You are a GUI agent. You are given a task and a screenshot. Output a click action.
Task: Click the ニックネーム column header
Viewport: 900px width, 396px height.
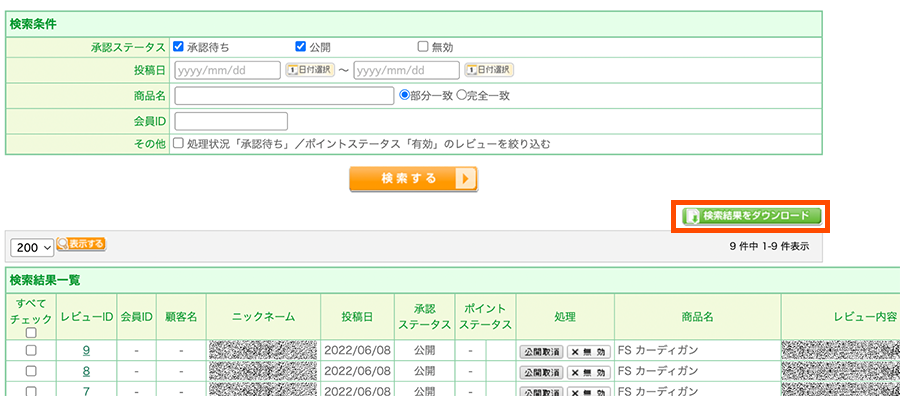(263, 317)
